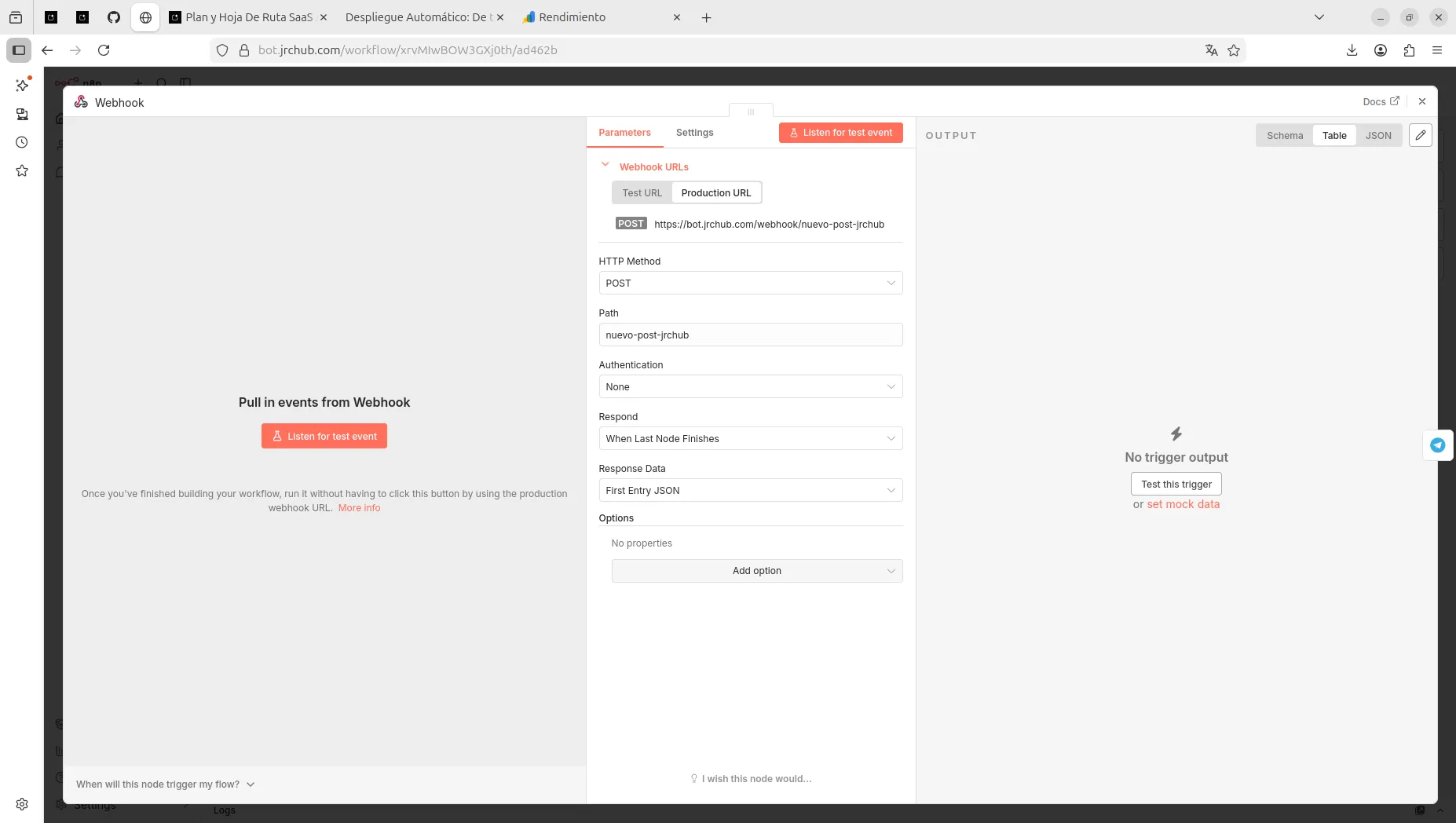The height and width of the screenshot is (823, 1456).
Task: Open bookmarks star icon in sidebar
Action: tap(22, 170)
